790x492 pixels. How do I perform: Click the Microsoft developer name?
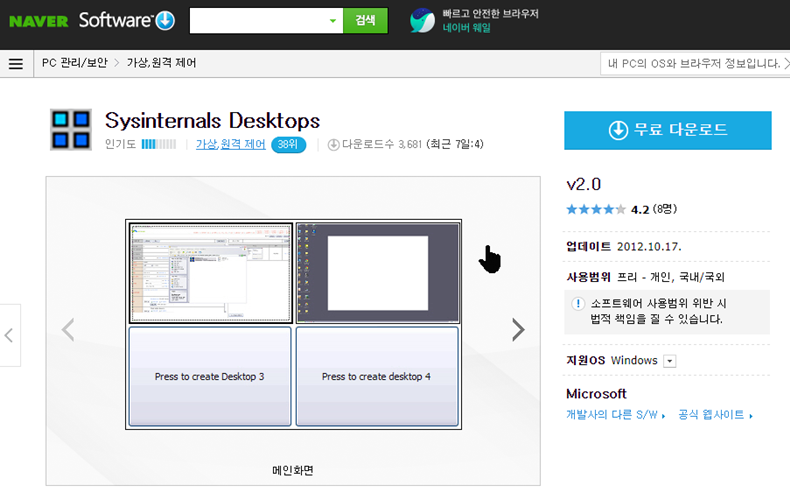coord(596,394)
